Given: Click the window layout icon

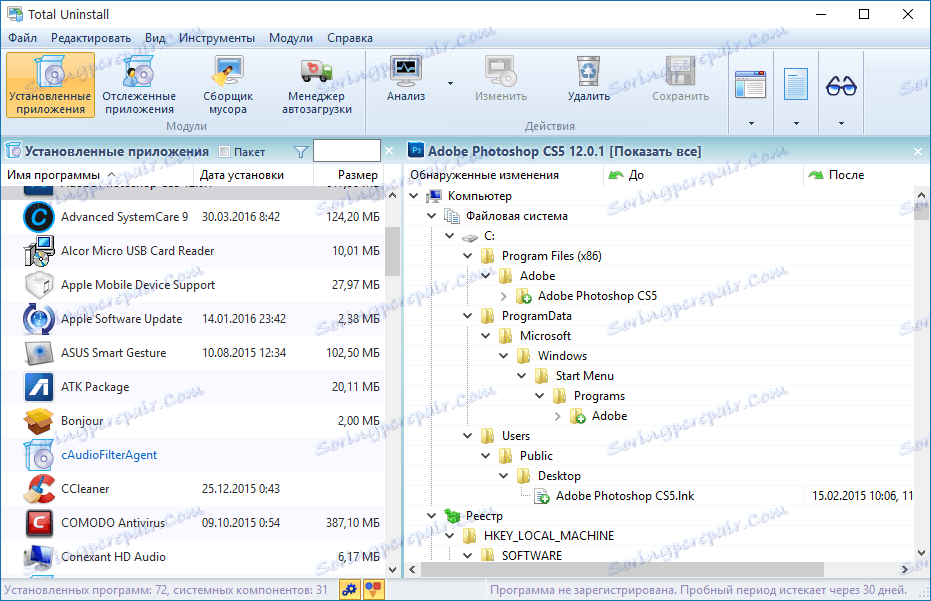Looking at the screenshot, I should [x=750, y=84].
